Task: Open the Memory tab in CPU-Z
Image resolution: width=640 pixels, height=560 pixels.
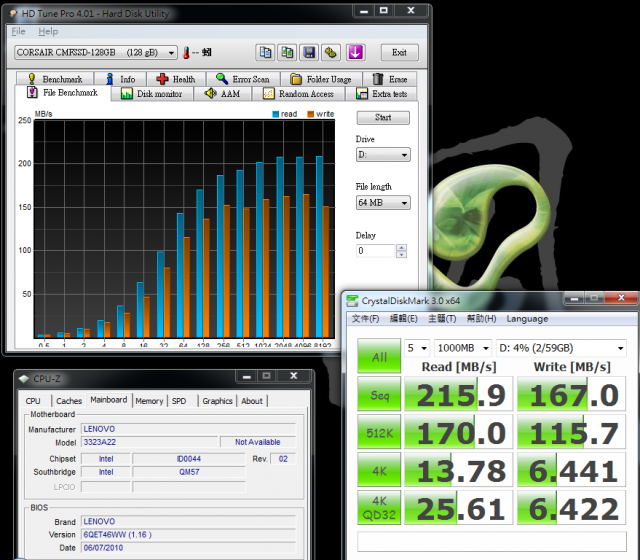Action: pyautogui.click(x=149, y=401)
